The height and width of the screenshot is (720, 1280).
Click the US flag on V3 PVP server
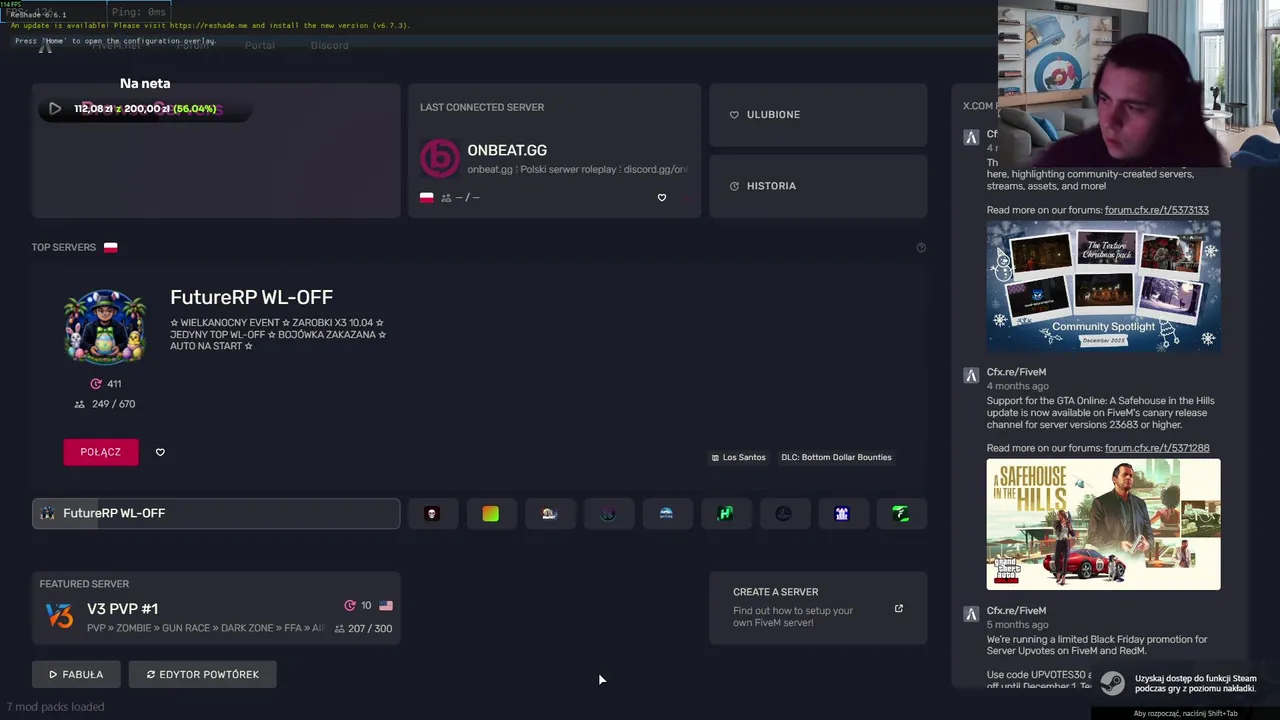click(386, 606)
